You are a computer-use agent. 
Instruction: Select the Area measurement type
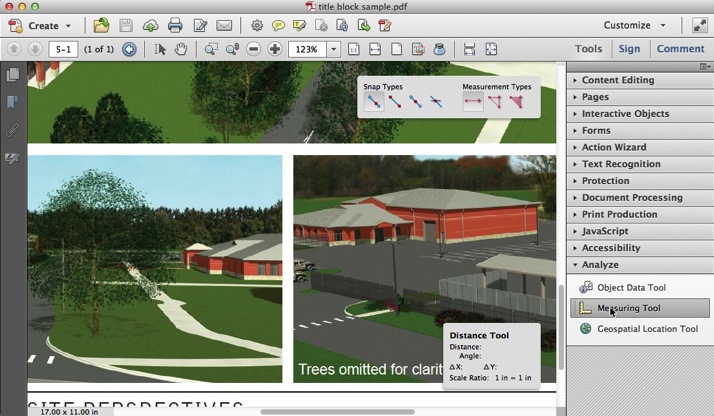coord(516,101)
